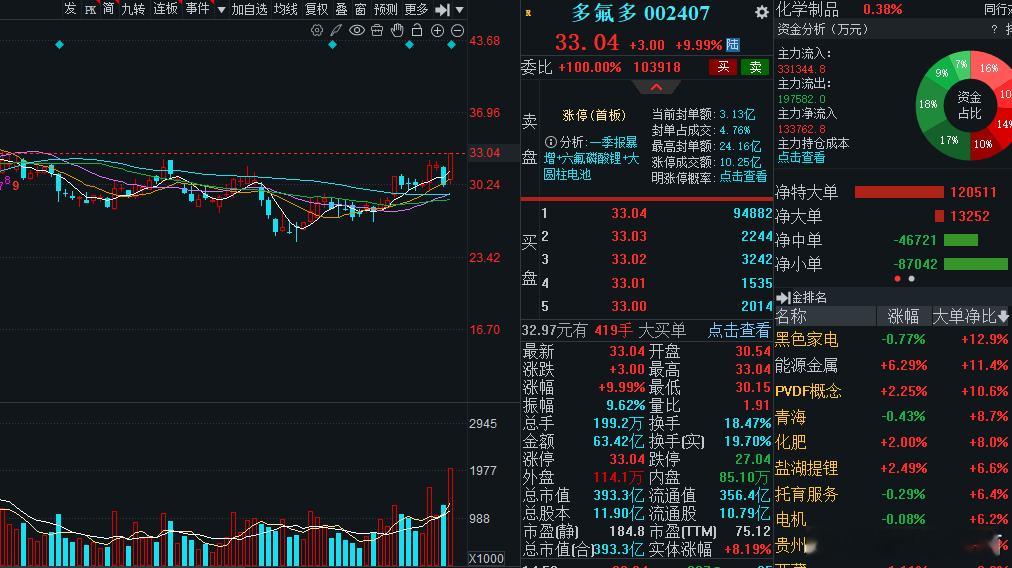The image size is (1012, 568).
Task: Click analysis info icon before 分析
Action: pos(551,142)
